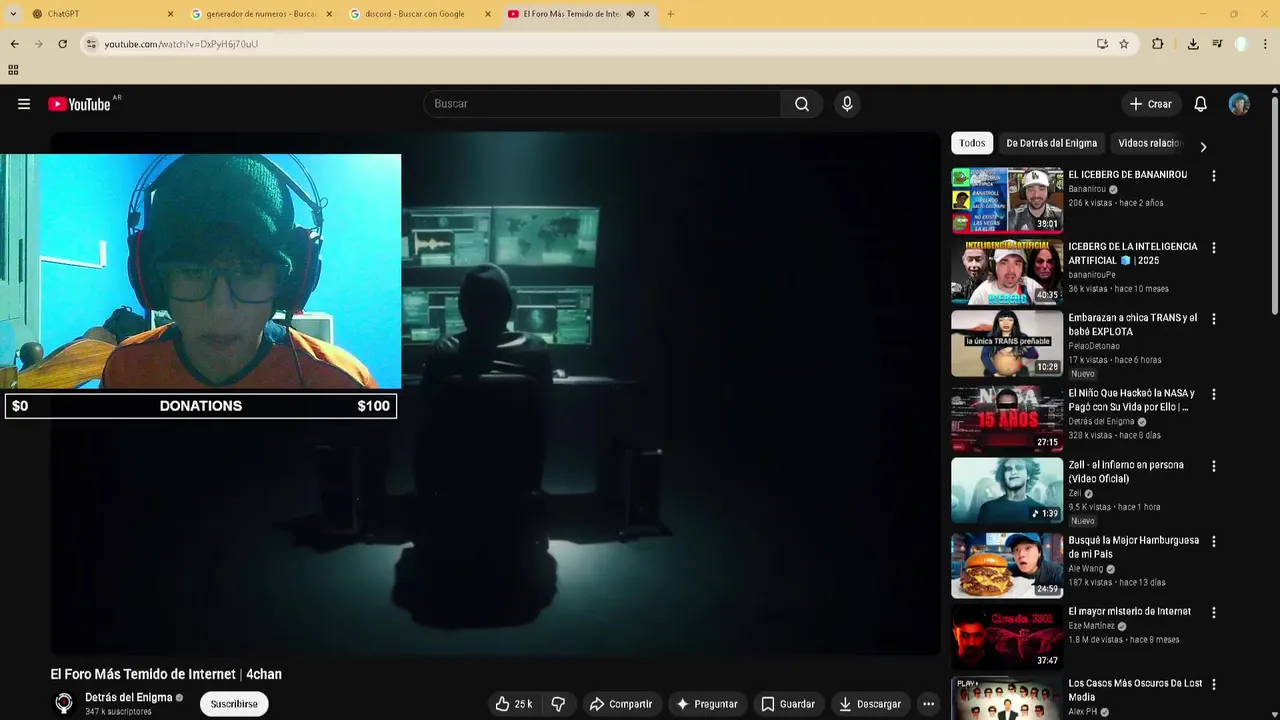Open Busqué la Mejor Hamburguesa de mi País
This screenshot has height=720, width=1280.
tap(1133, 547)
